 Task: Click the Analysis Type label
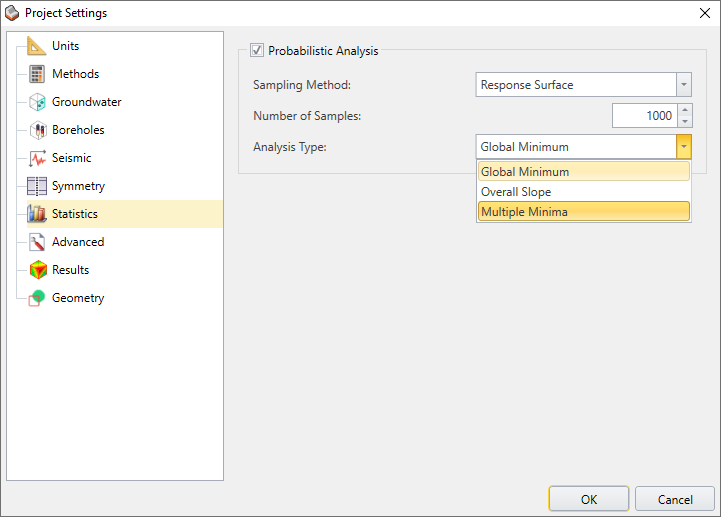click(290, 147)
